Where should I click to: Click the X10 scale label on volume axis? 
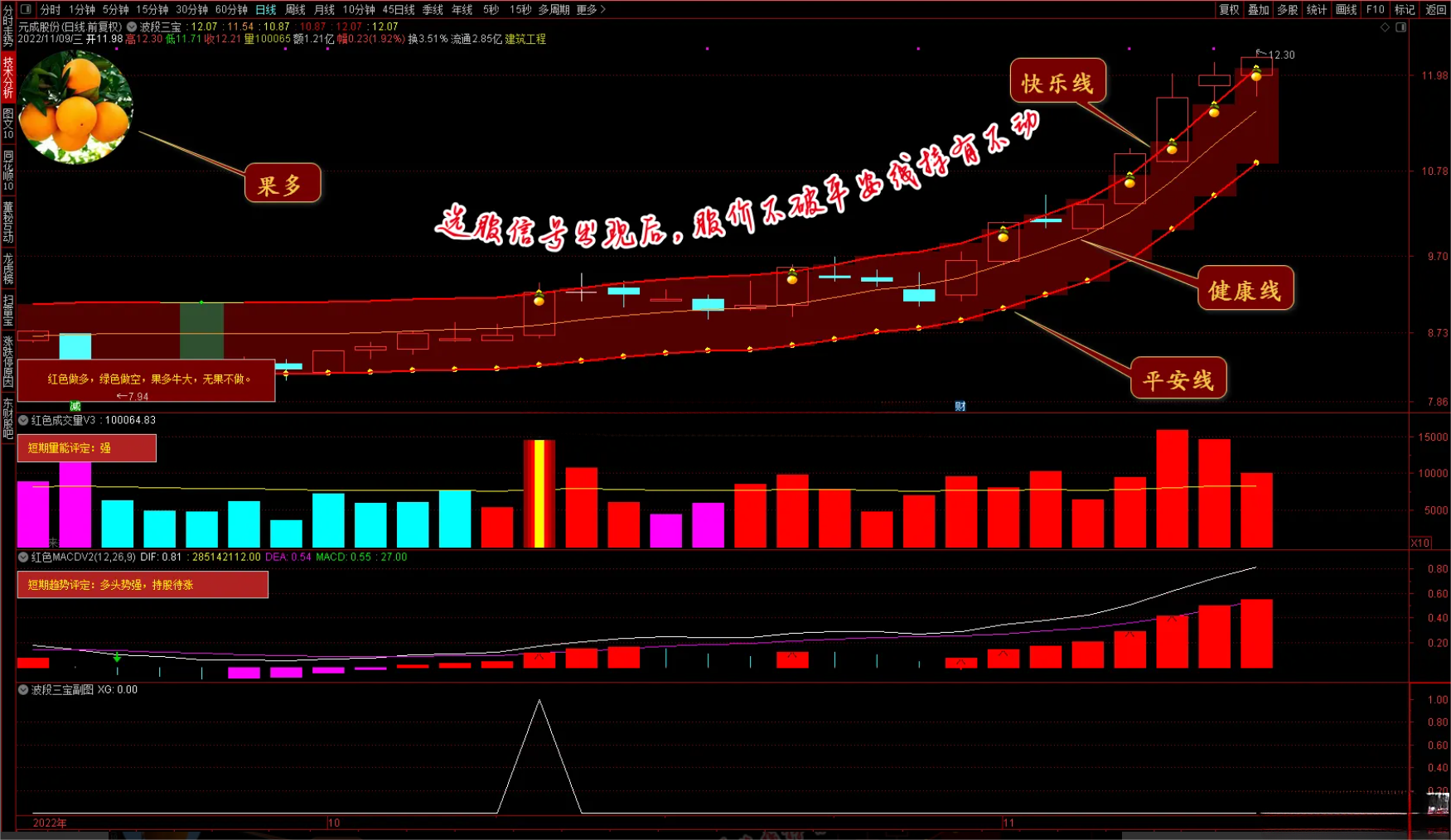pyautogui.click(x=1420, y=543)
